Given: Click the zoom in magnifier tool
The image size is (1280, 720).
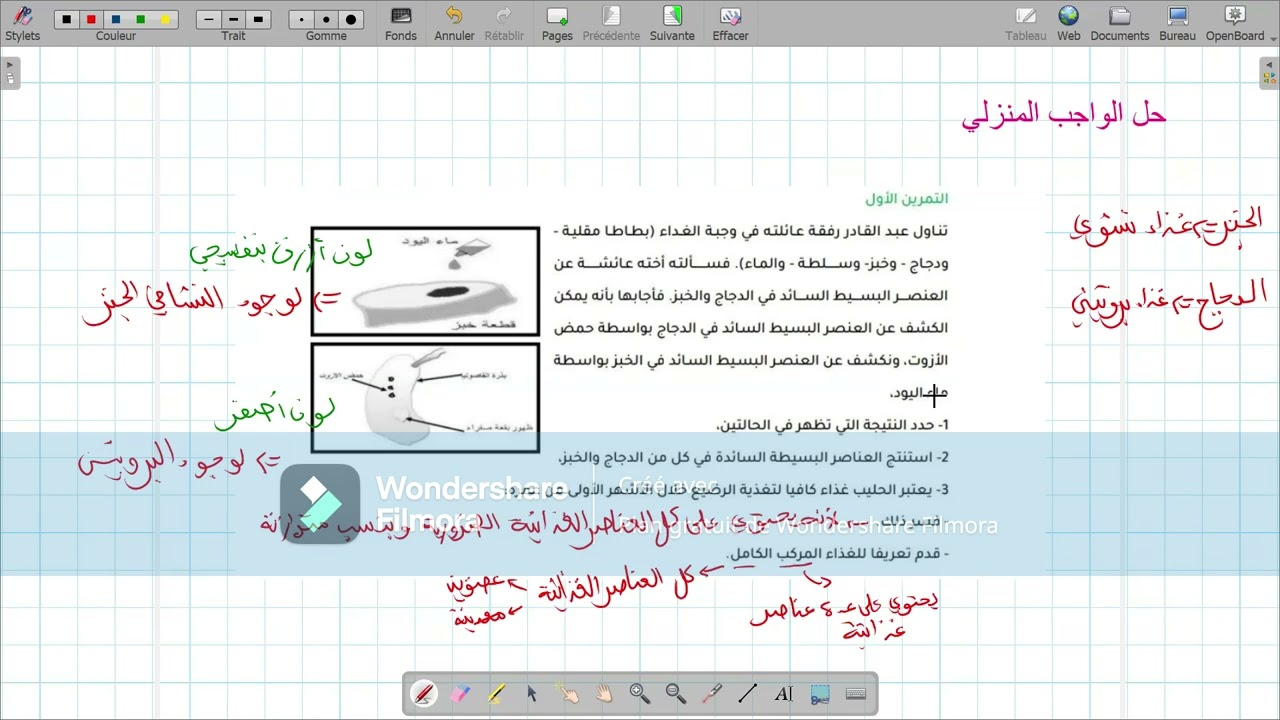Looking at the screenshot, I should pyautogui.click(x=640, y=693).
